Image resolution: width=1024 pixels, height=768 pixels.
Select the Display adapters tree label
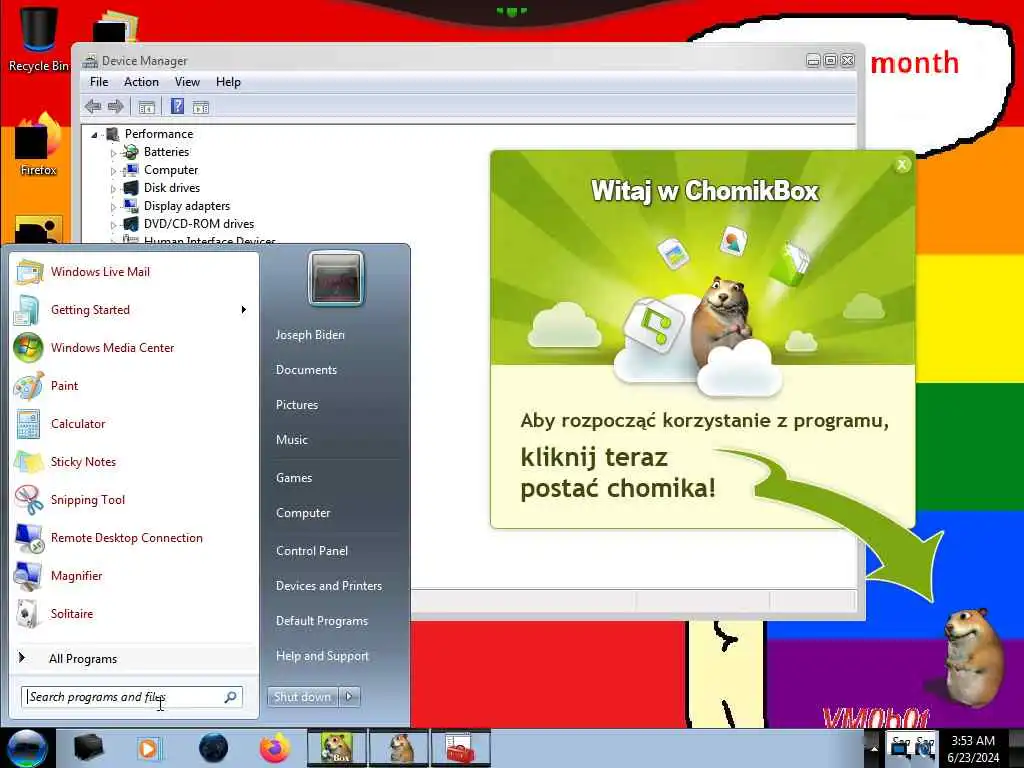(x=187, y=206)
